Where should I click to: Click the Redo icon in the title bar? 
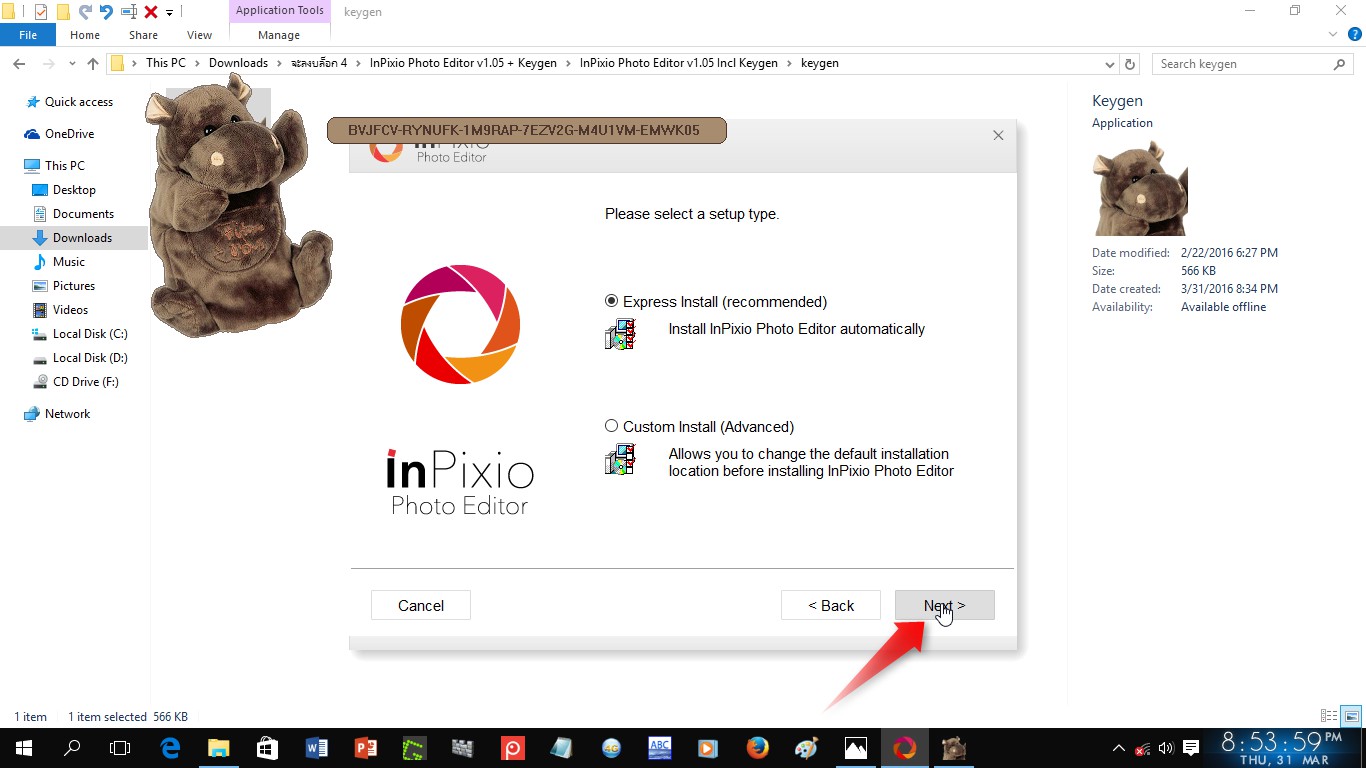(x=85, y=12)
